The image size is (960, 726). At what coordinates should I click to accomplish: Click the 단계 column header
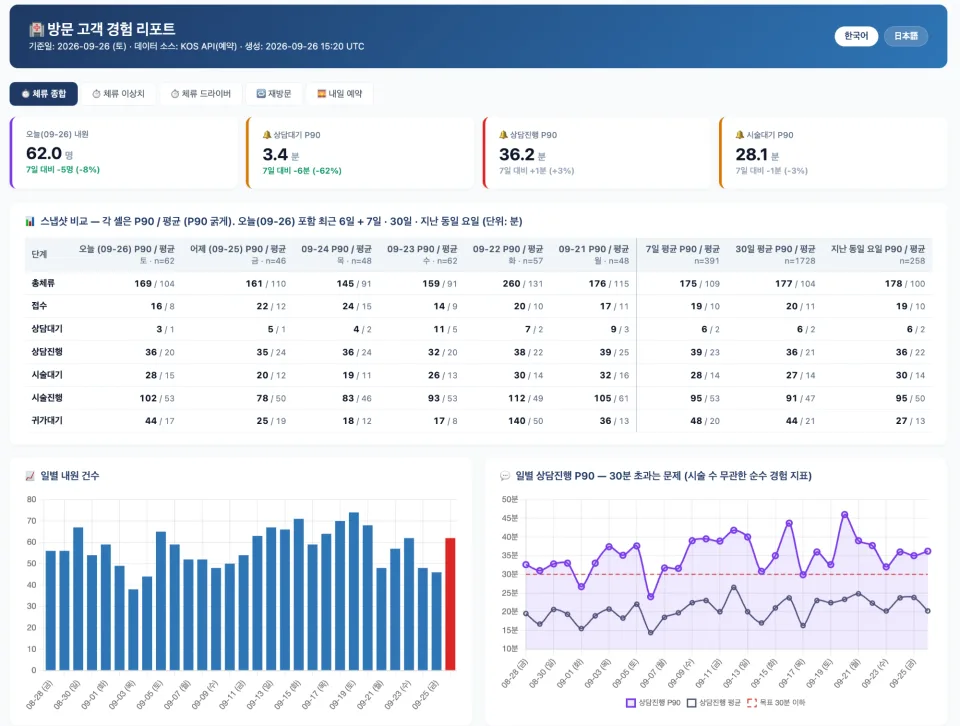[x=39, y=254]
